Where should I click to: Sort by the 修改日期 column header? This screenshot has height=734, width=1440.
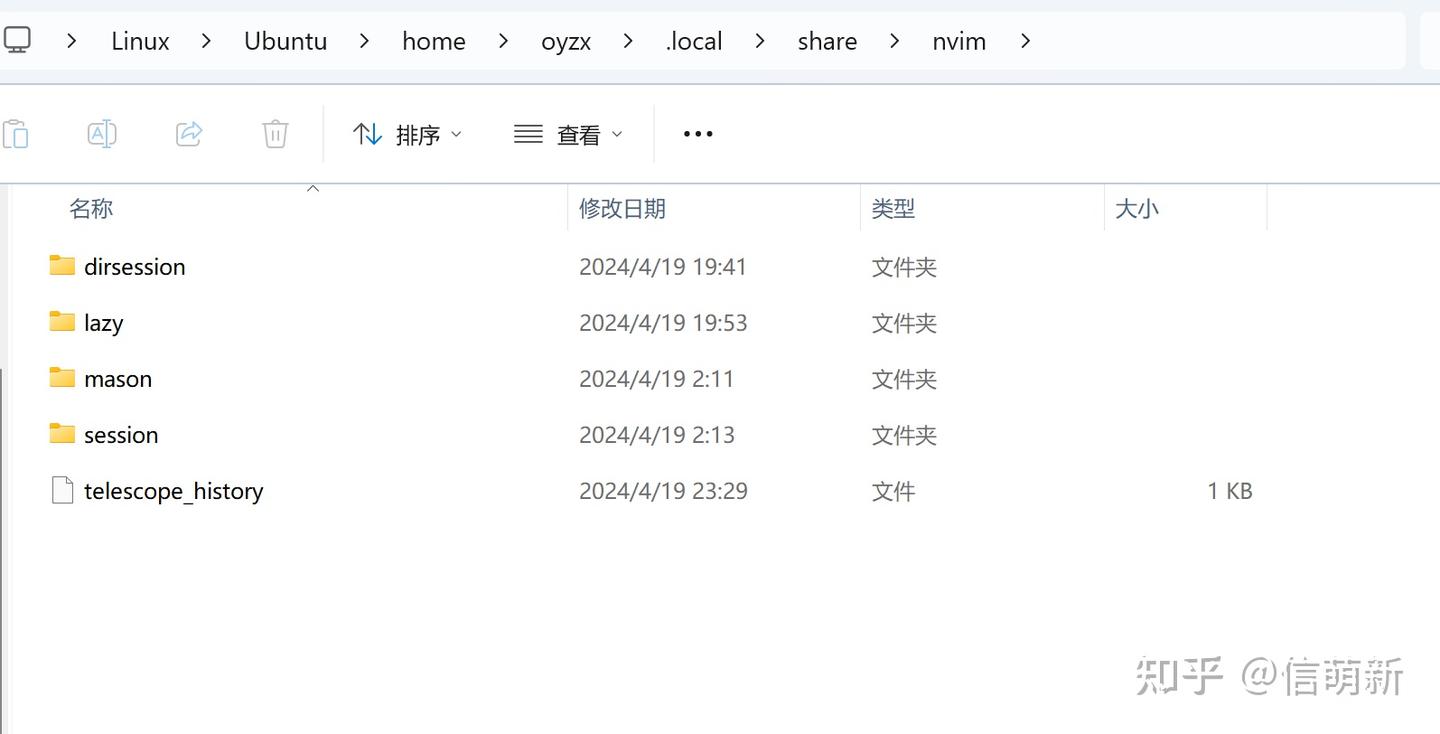click(x=622, y=208)
